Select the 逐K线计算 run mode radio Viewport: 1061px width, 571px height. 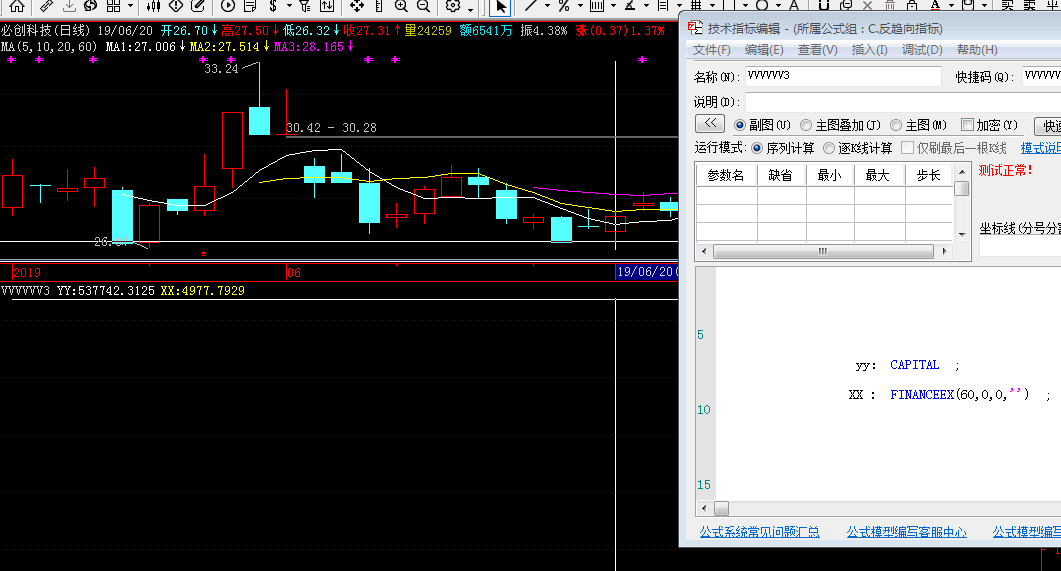tap(829, 148)
